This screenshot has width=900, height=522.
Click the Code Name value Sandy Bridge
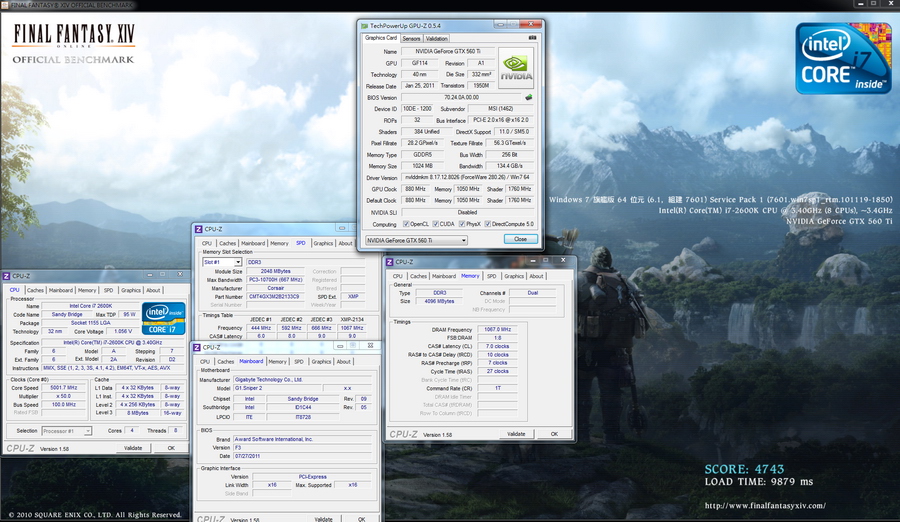coord(67,315)
